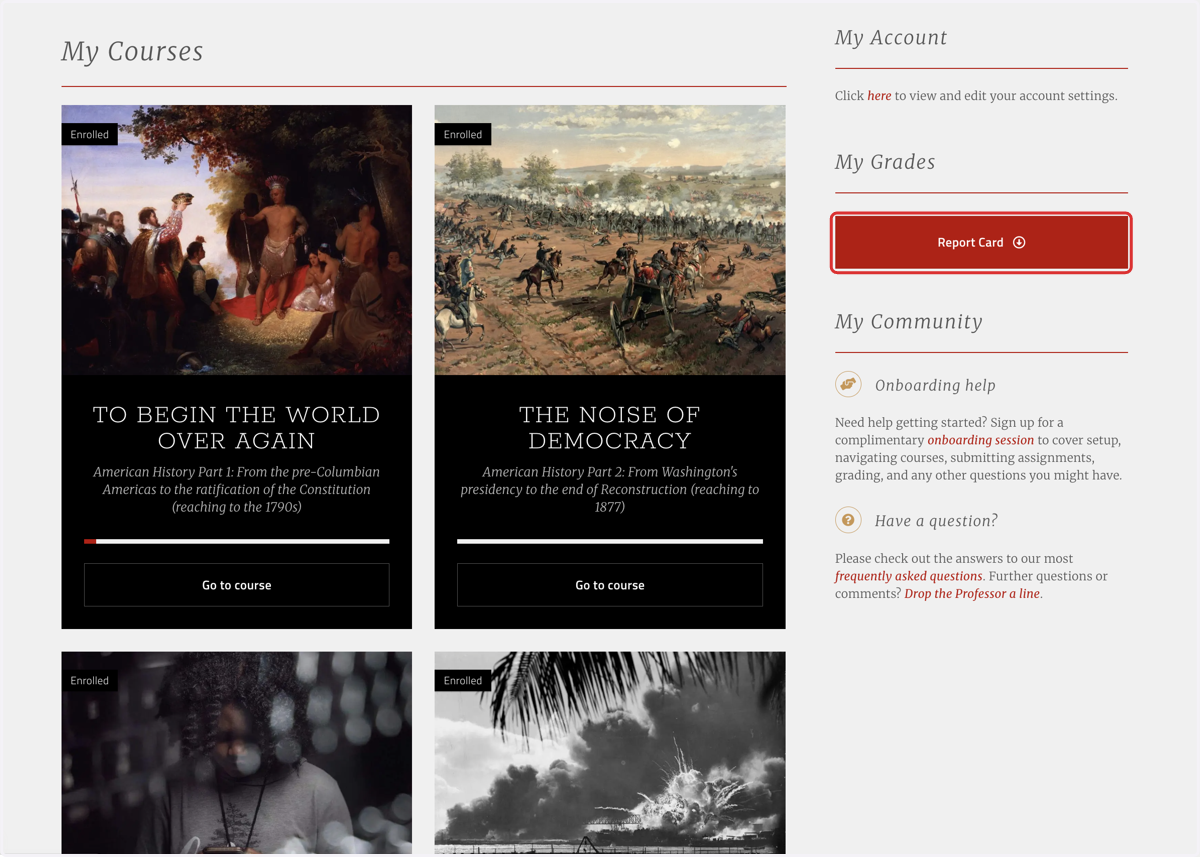Click the 'My Grades' heading
Screen dimensions: 1200x857
[x=885, y=162]
